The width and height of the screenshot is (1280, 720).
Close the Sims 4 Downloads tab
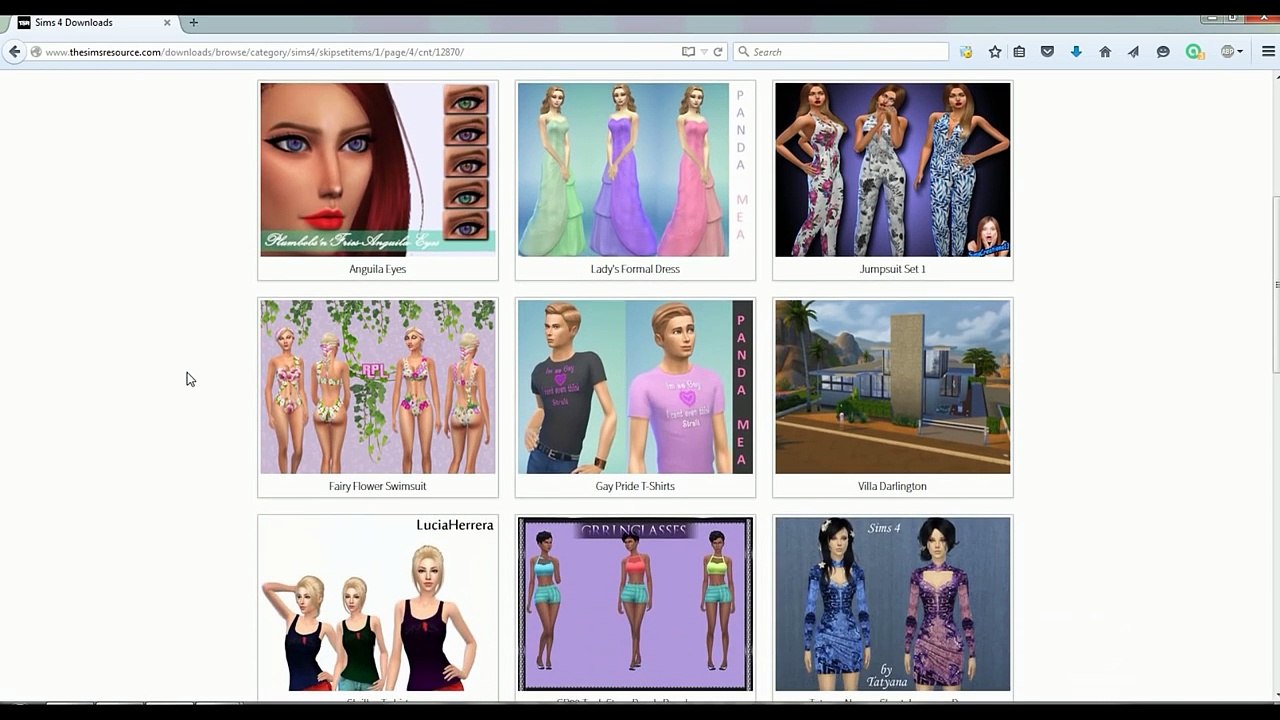tap(167, 22)
